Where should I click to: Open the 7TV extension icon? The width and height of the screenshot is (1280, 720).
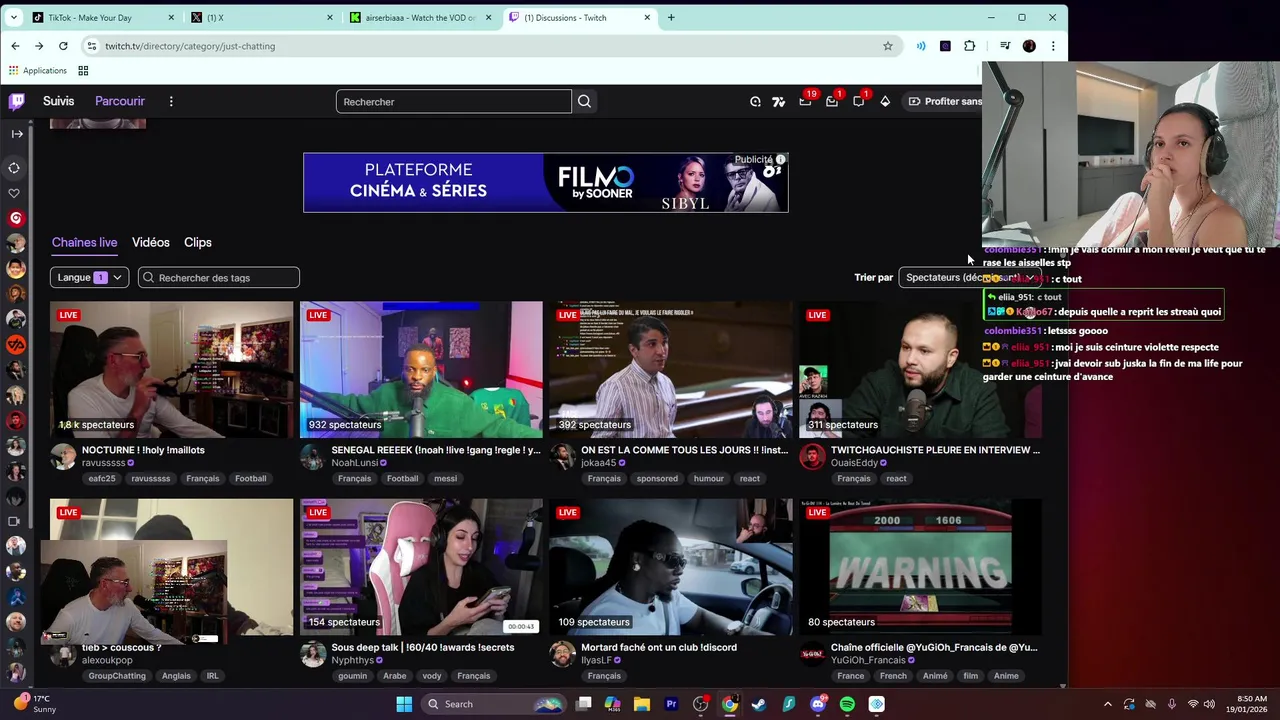tap(779, 101)
